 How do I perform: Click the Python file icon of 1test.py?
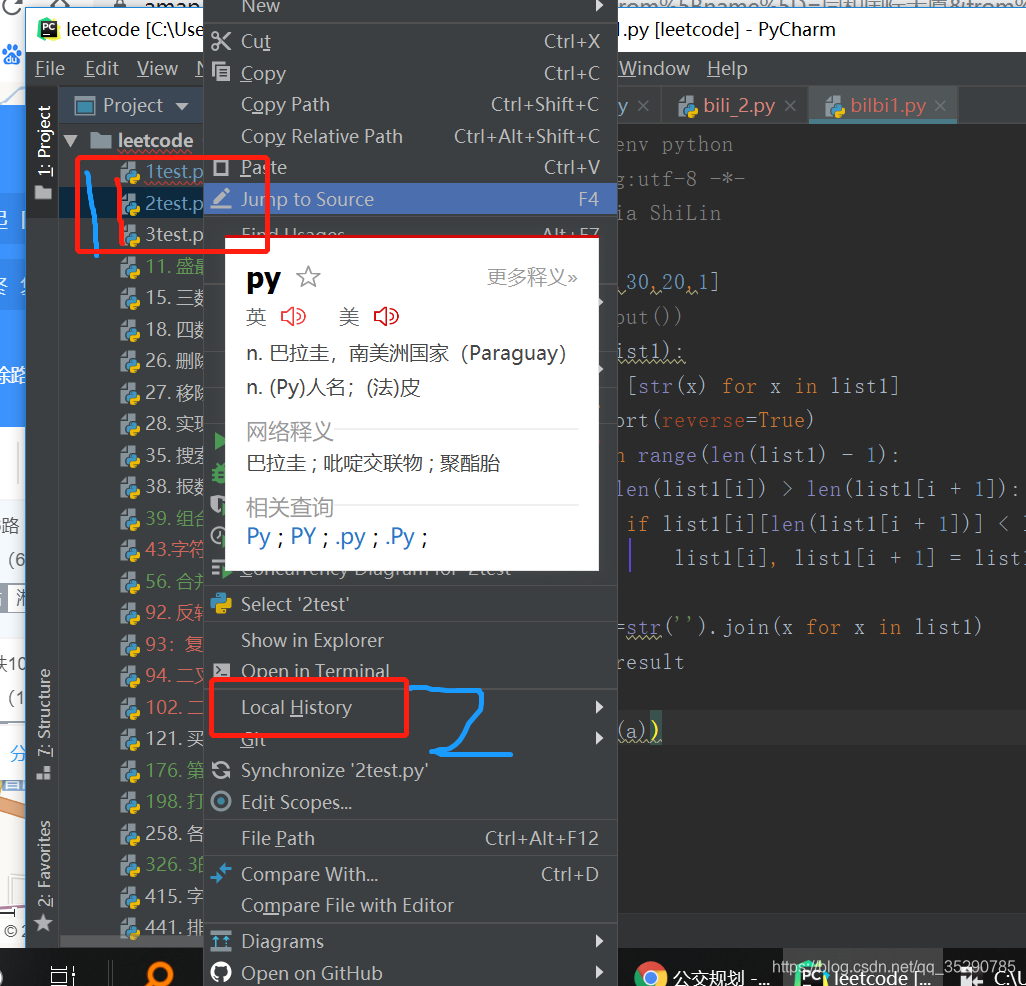[x=130, y=172]
